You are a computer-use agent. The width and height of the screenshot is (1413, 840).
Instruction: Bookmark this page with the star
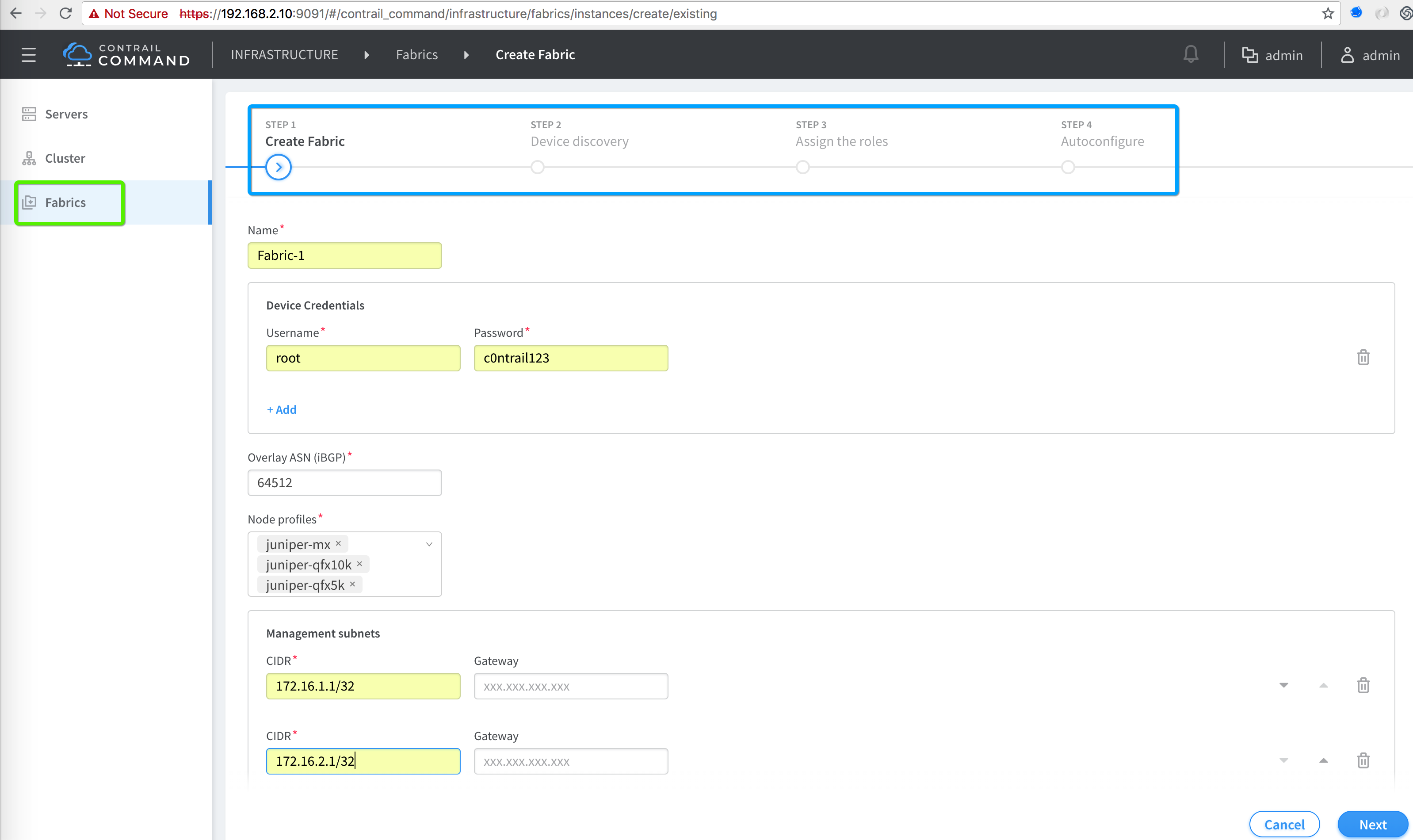click(1328, 13)
